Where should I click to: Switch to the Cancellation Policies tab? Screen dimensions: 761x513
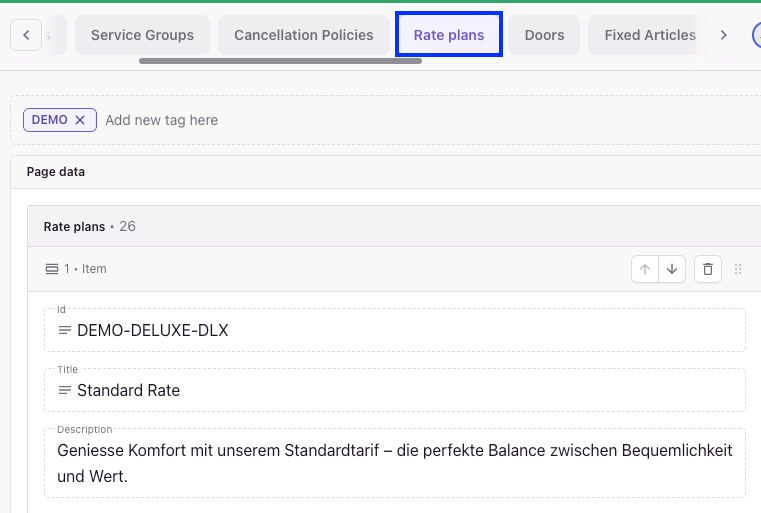[x=304, y=35]
